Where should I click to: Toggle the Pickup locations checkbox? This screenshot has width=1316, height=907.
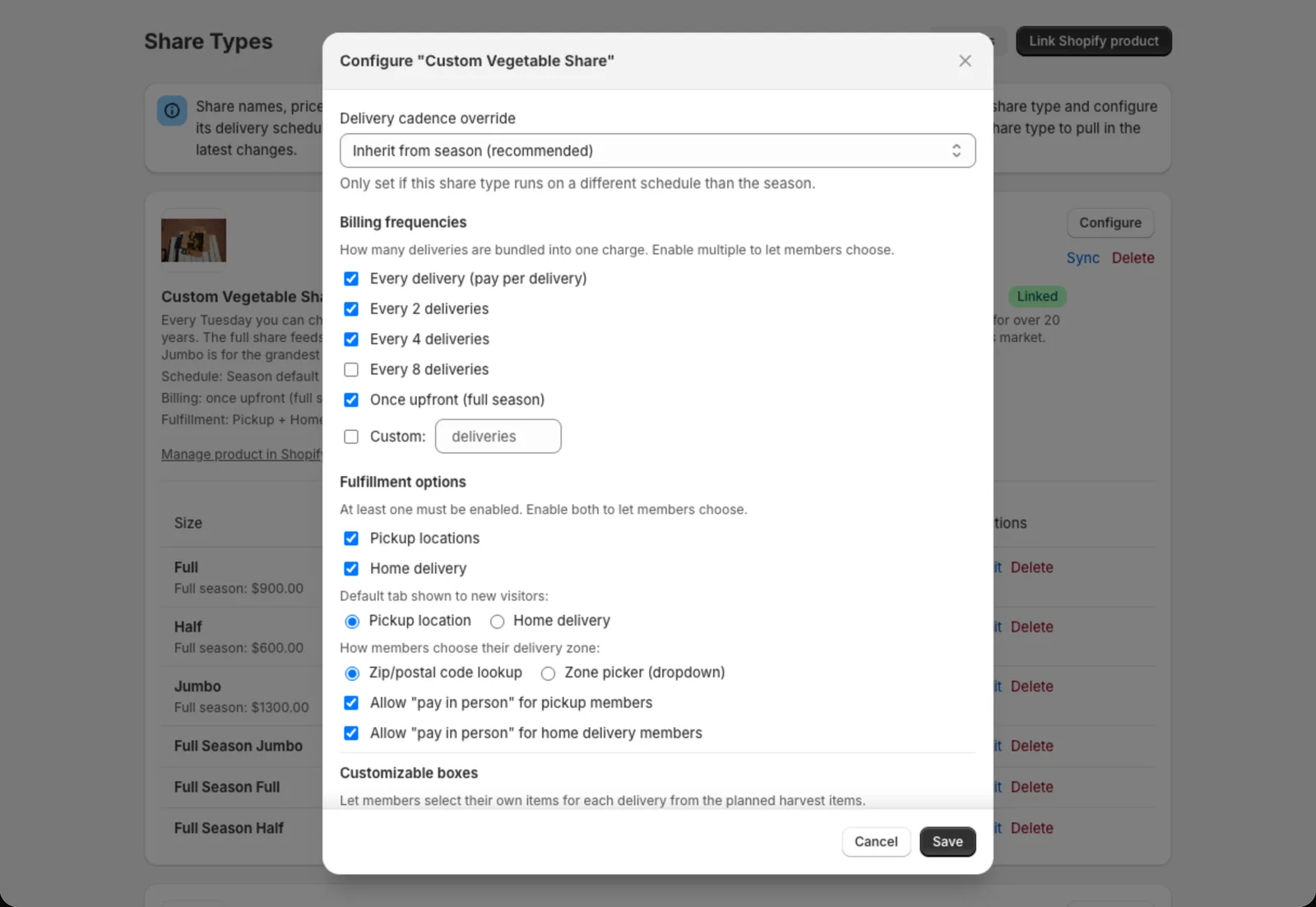click(351, 539)
